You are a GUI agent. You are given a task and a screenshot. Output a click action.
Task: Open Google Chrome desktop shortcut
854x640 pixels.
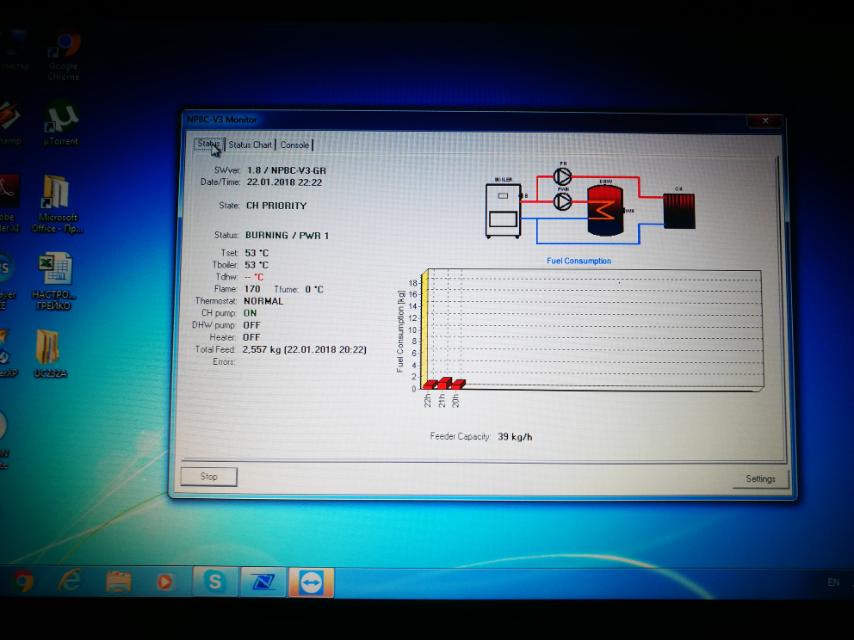point(65,50)
